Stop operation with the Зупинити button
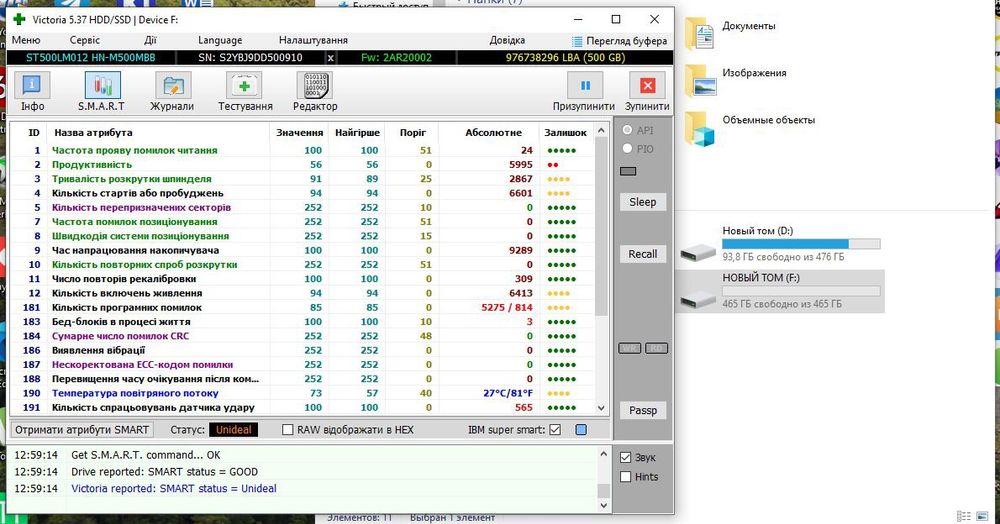Image resolution: width=1000 pixels, height=524 pixels. tap(647, 85)
